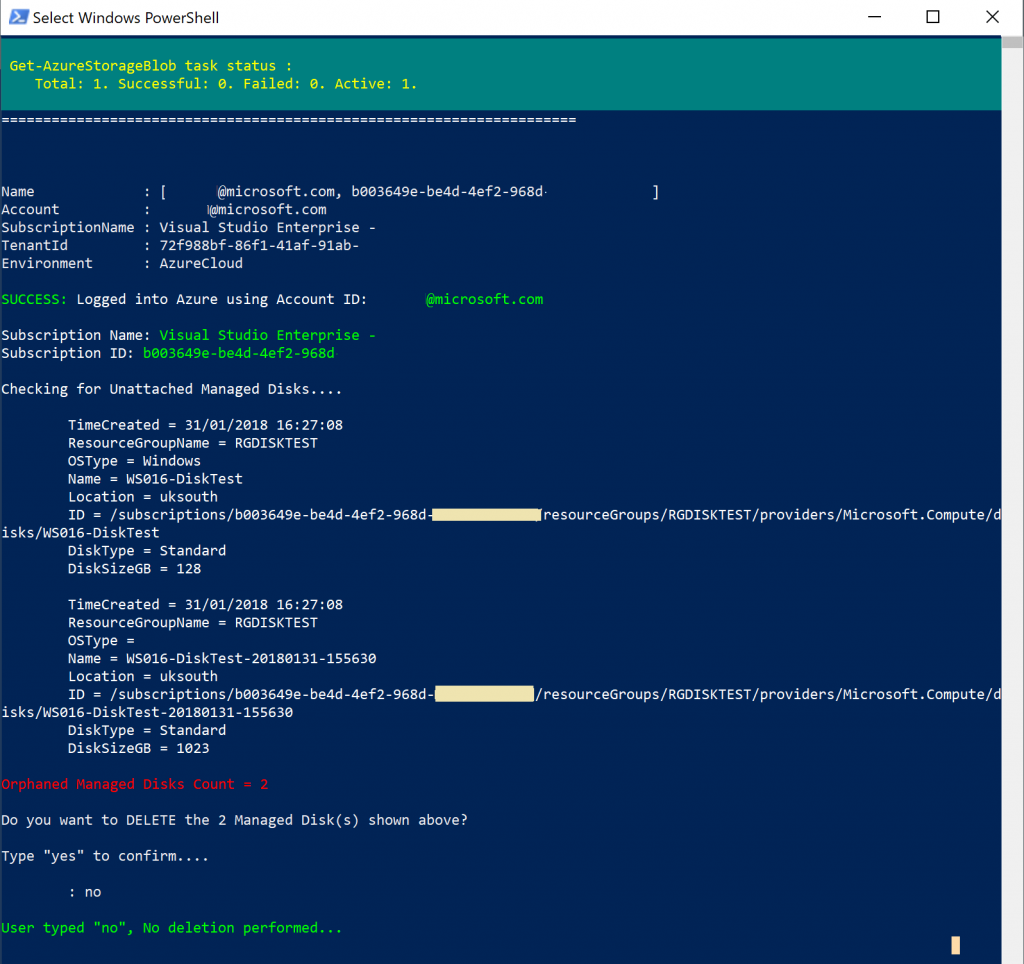Select the Subscription ID b003649e value

pyautogui.click(x=240, y=352)
